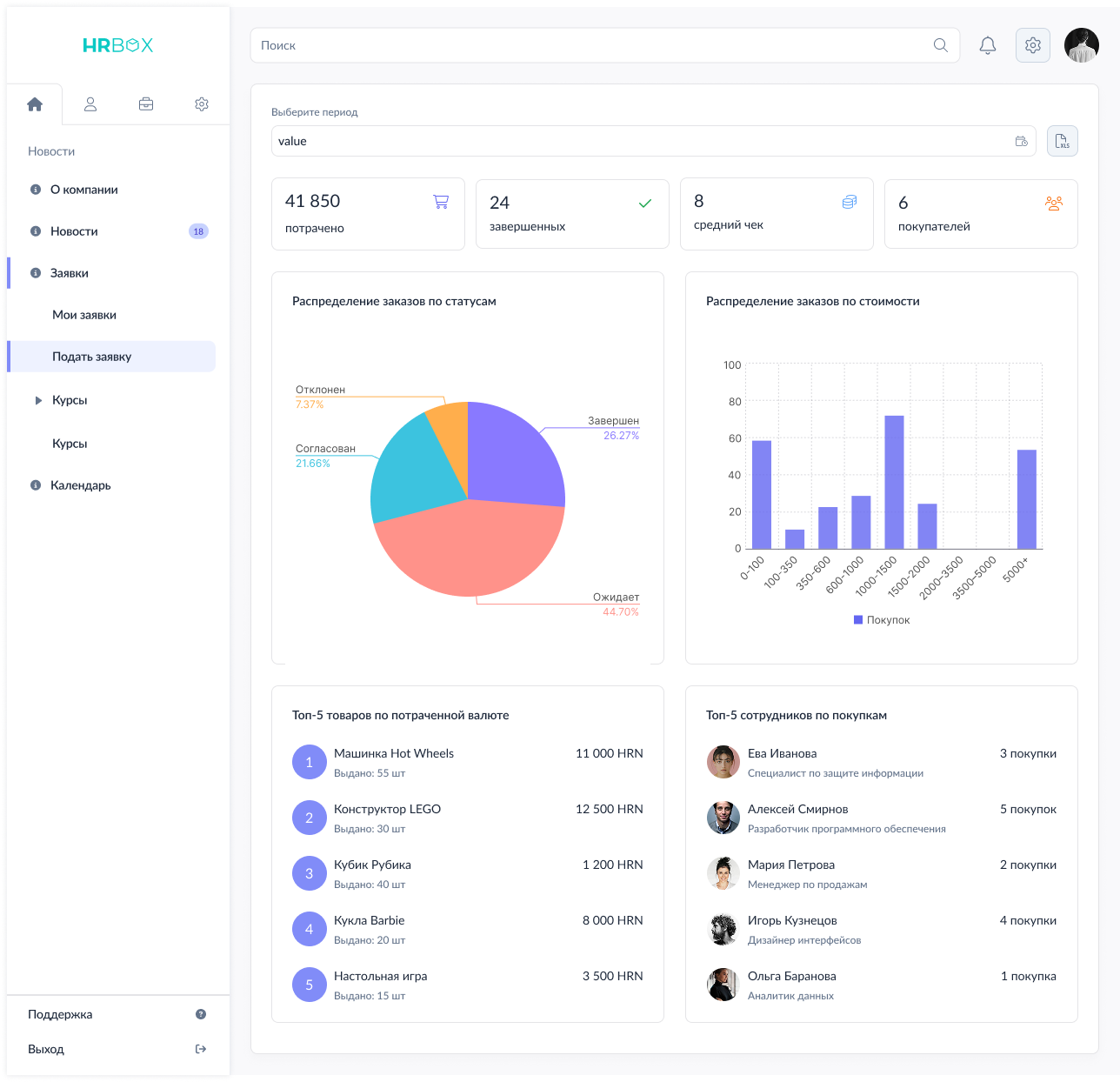Click the shopping cart icon on the потрачено card
Image resolution: width=1120 pixels, height=1082 pixels.
pyautogui.click(x=441, y=201)
